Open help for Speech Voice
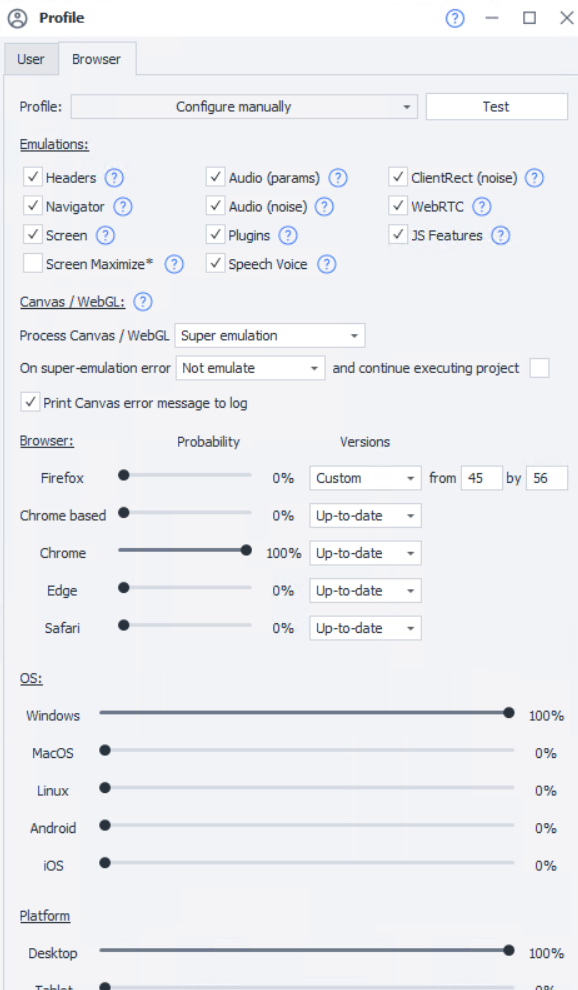Image resolution: width=578 pixels, height=990 pixels. [326, 264]
